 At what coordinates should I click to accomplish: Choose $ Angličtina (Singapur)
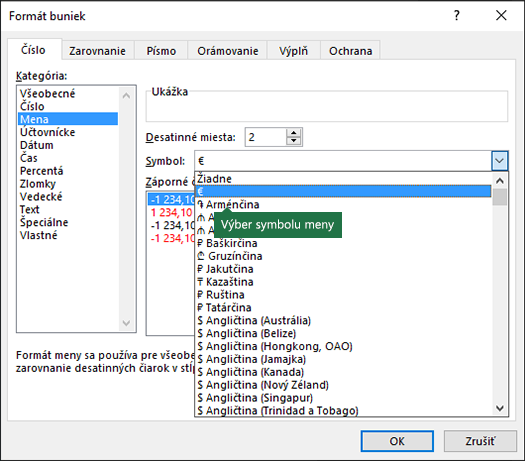(344, 398)
